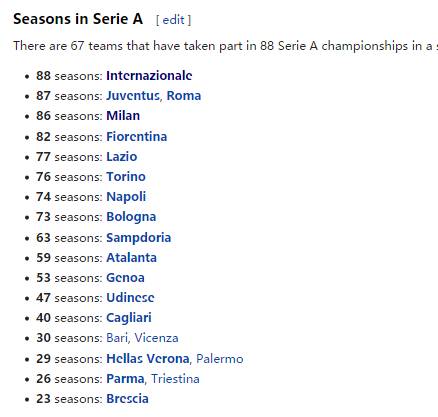The image size is (438, 417).
Task: Open the Juventus link
Action: (x=133, y=96)
